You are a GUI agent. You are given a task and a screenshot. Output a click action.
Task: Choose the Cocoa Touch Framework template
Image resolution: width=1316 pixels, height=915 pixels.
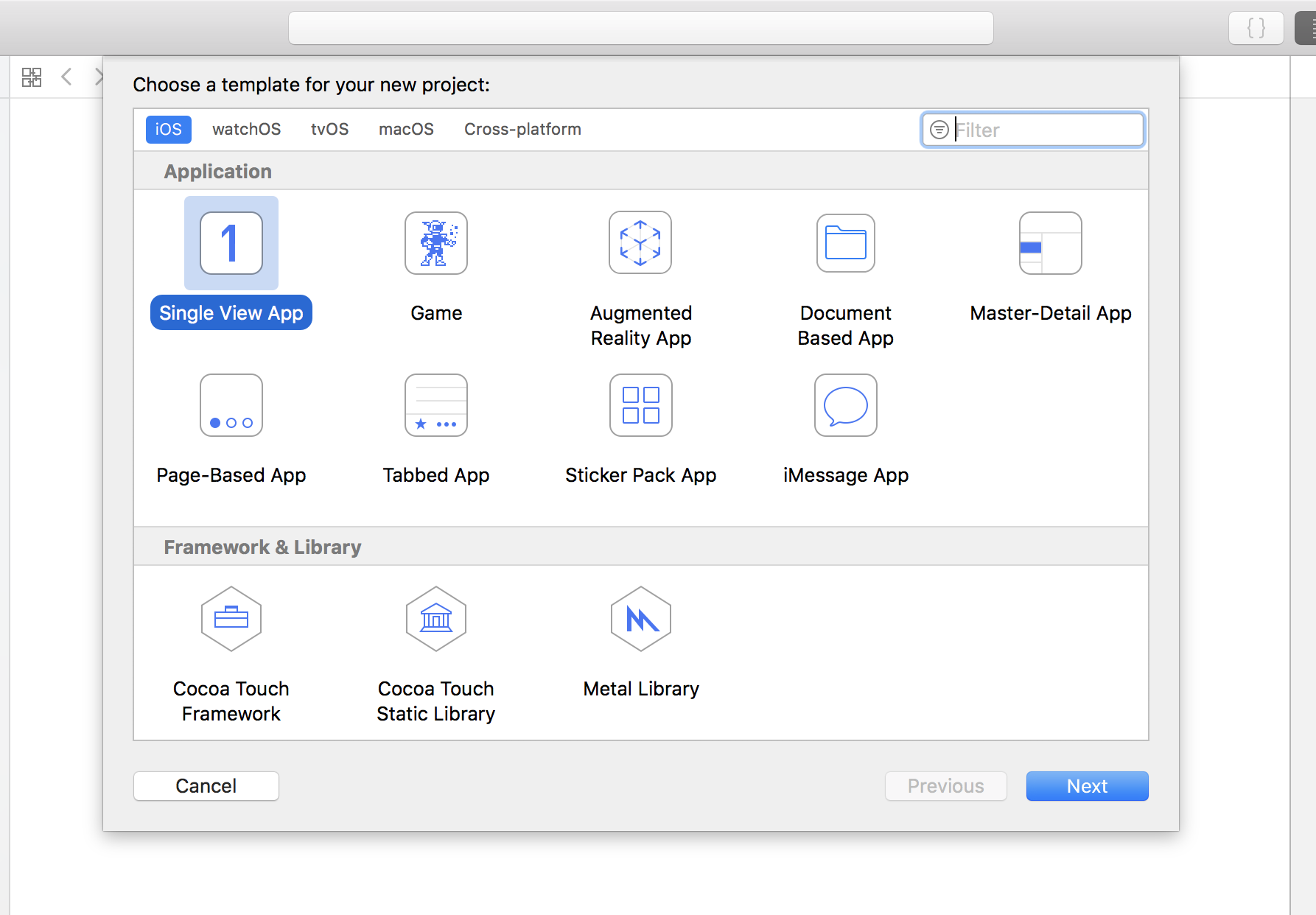point(231,619)
